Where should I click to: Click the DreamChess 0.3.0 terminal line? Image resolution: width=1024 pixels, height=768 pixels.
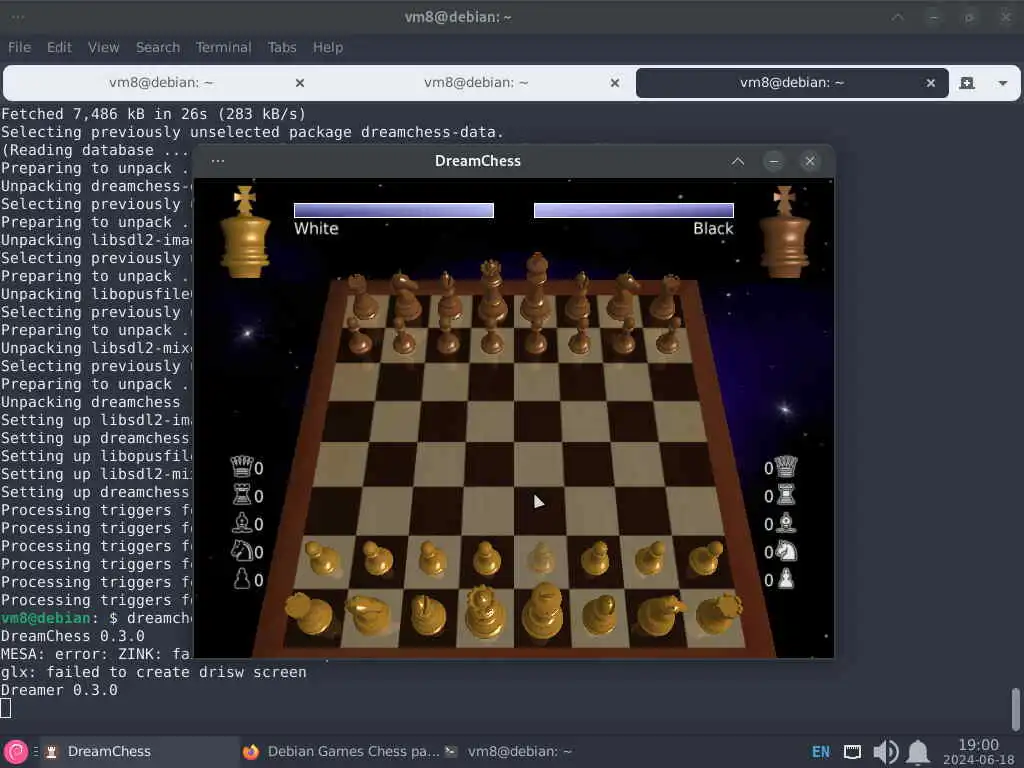72,636
